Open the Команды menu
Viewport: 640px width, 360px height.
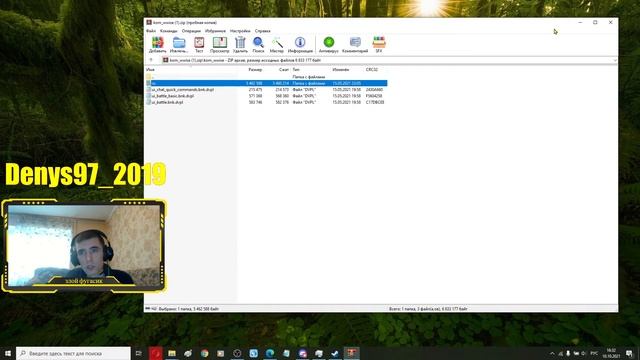pyautogui.click(x=169, y=31)
